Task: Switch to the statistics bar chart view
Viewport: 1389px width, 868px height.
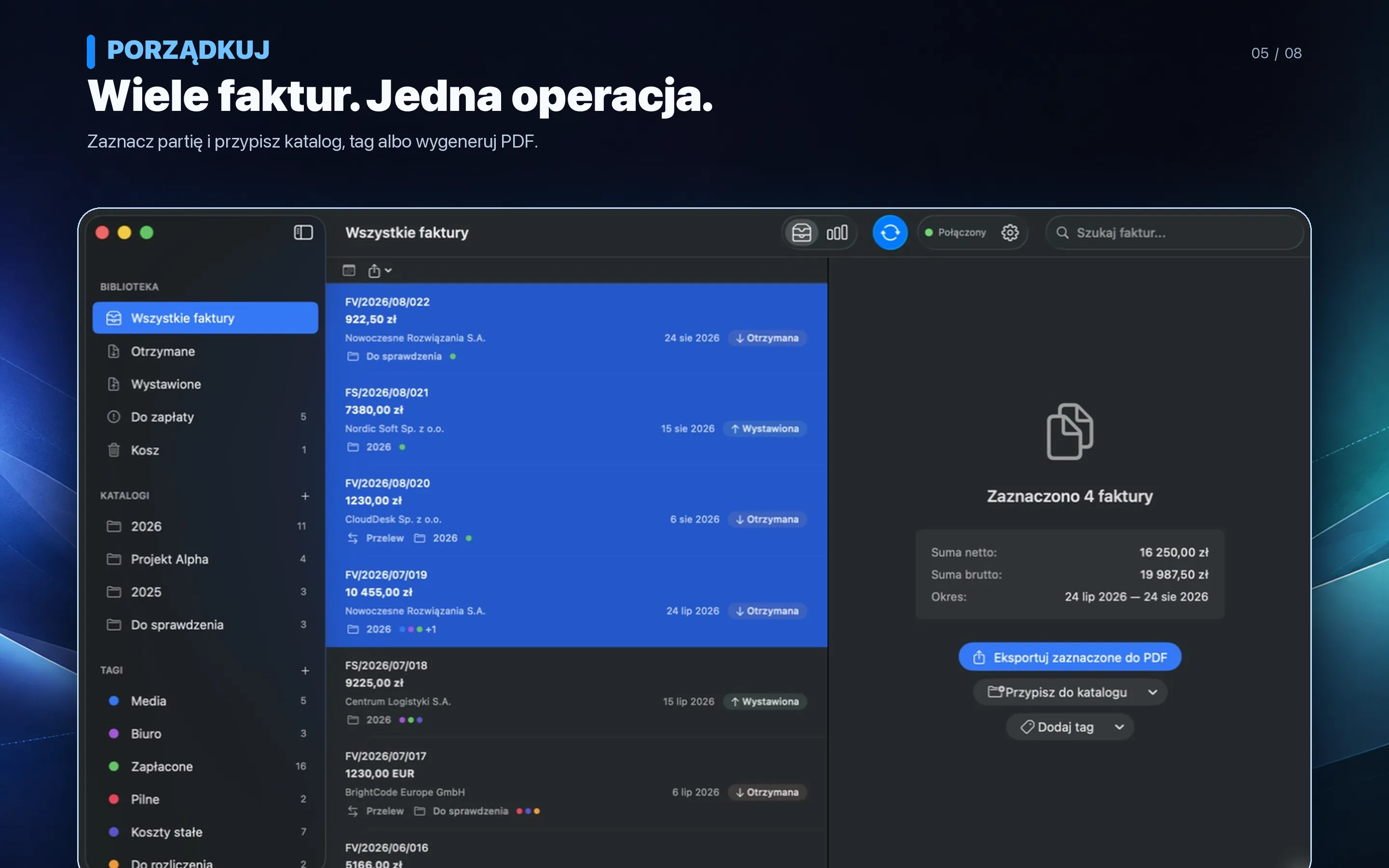Action: (837, 232)
